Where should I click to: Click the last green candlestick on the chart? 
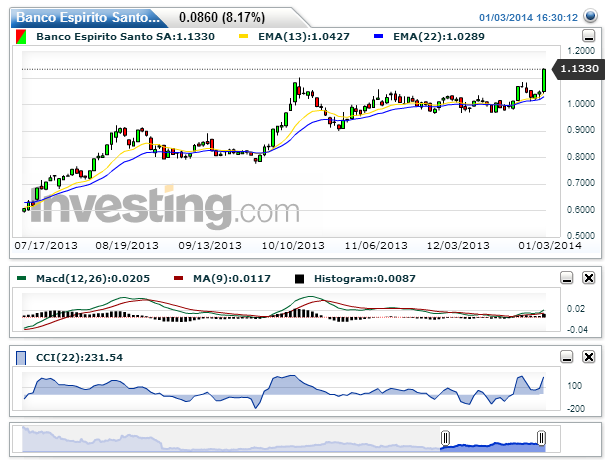tap(544, 80)
